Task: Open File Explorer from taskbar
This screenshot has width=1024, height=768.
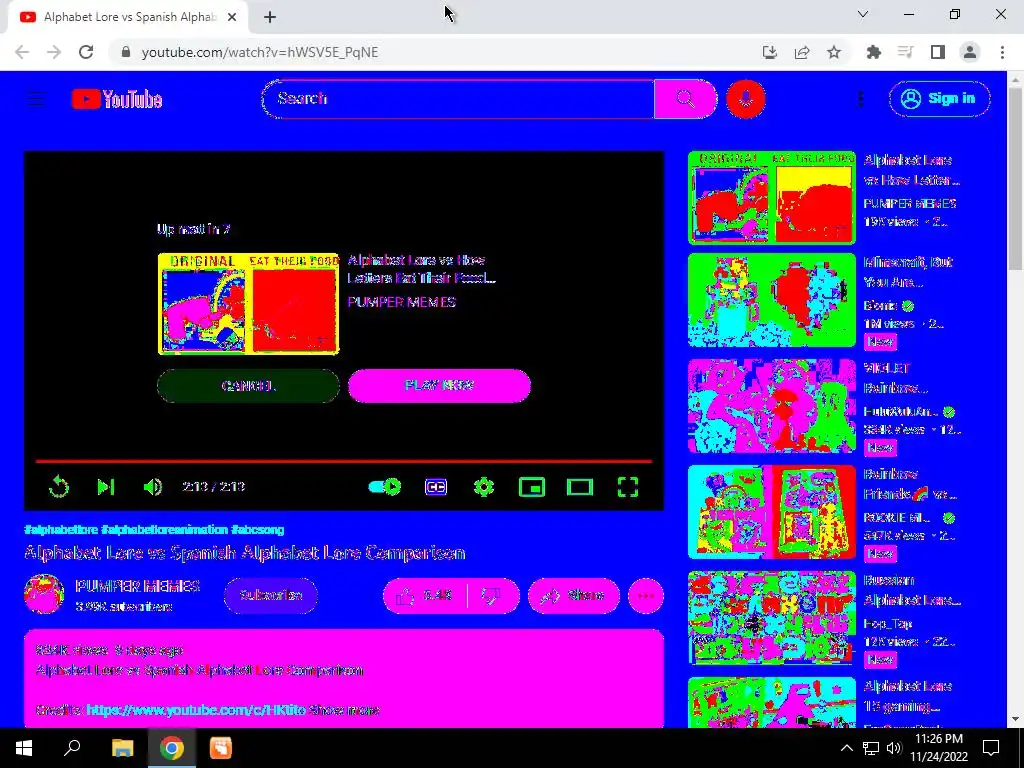Action: (122, 748)
